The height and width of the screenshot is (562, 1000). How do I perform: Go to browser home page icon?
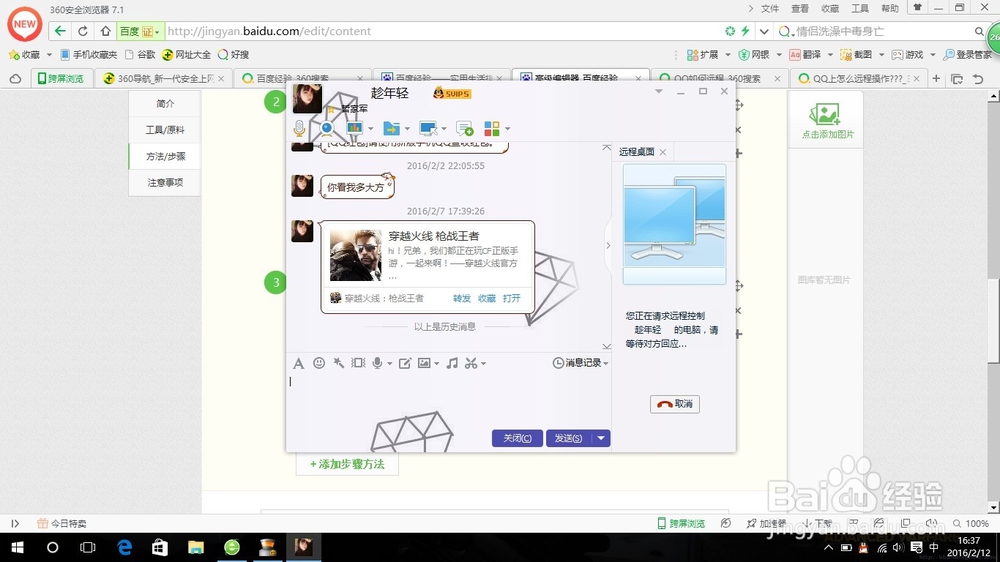pyautogui.click(x=105, y=31)
